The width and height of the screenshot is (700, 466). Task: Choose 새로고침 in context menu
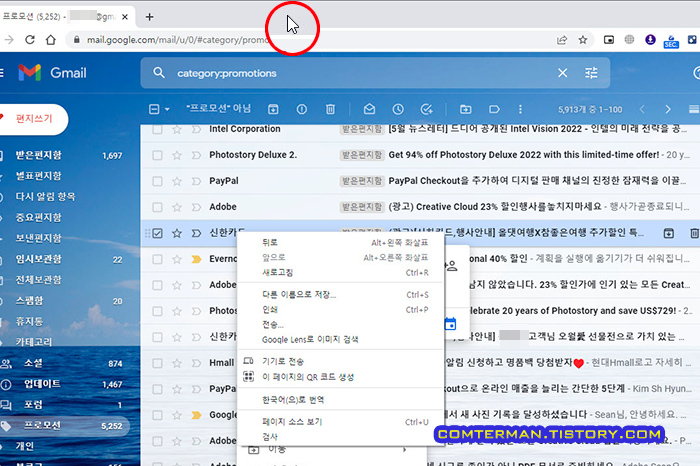341,272
